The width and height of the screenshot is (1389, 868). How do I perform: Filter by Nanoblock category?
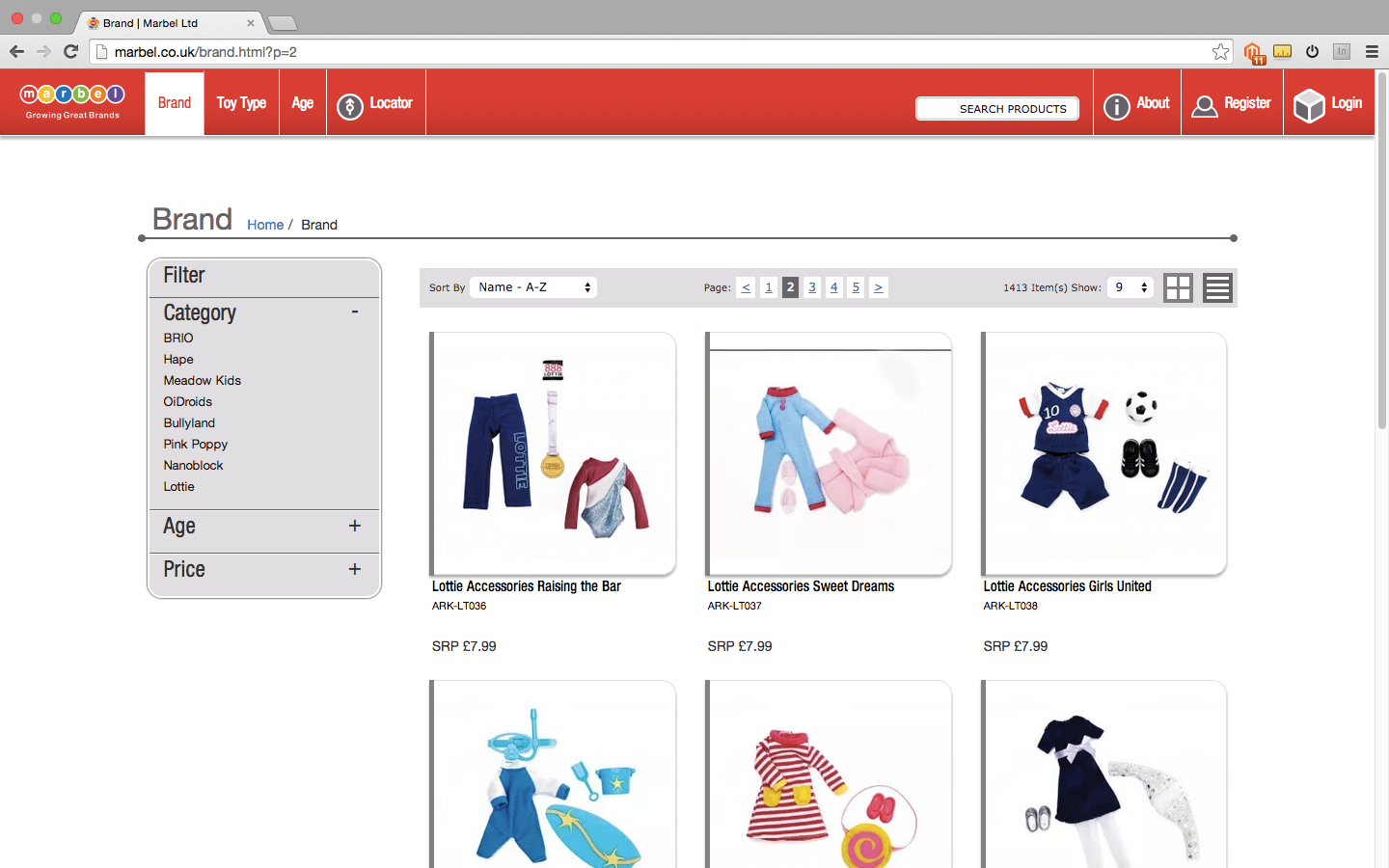point(193,465)
